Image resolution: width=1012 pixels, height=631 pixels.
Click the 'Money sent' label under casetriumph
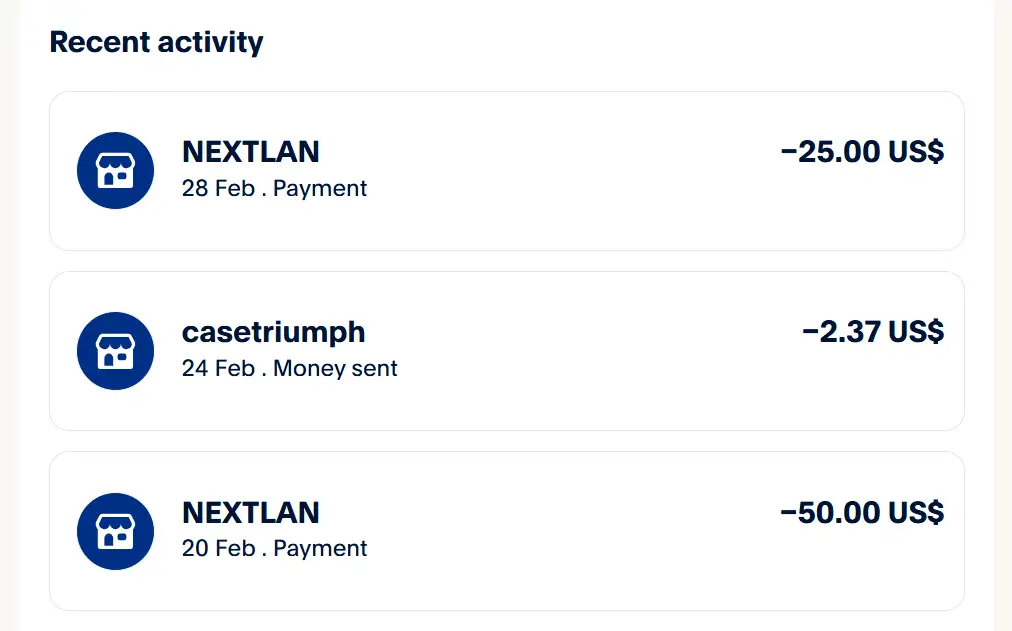click(335, 368)
